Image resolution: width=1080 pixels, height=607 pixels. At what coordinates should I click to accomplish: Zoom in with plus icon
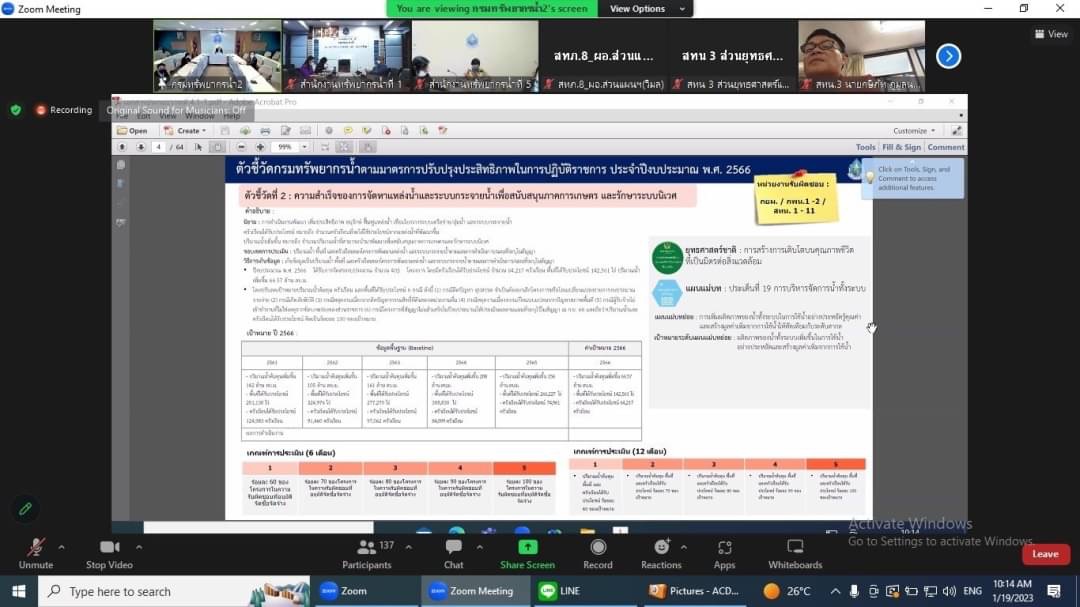(x=260, y=147)
